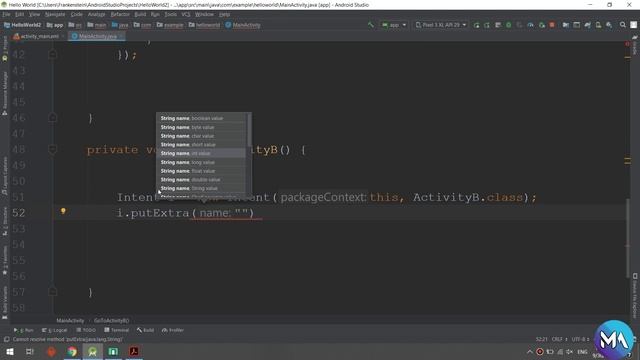Select 'String name, long value' overload
The width and height of the screenshot is (640, 360).
coord(202,162)
